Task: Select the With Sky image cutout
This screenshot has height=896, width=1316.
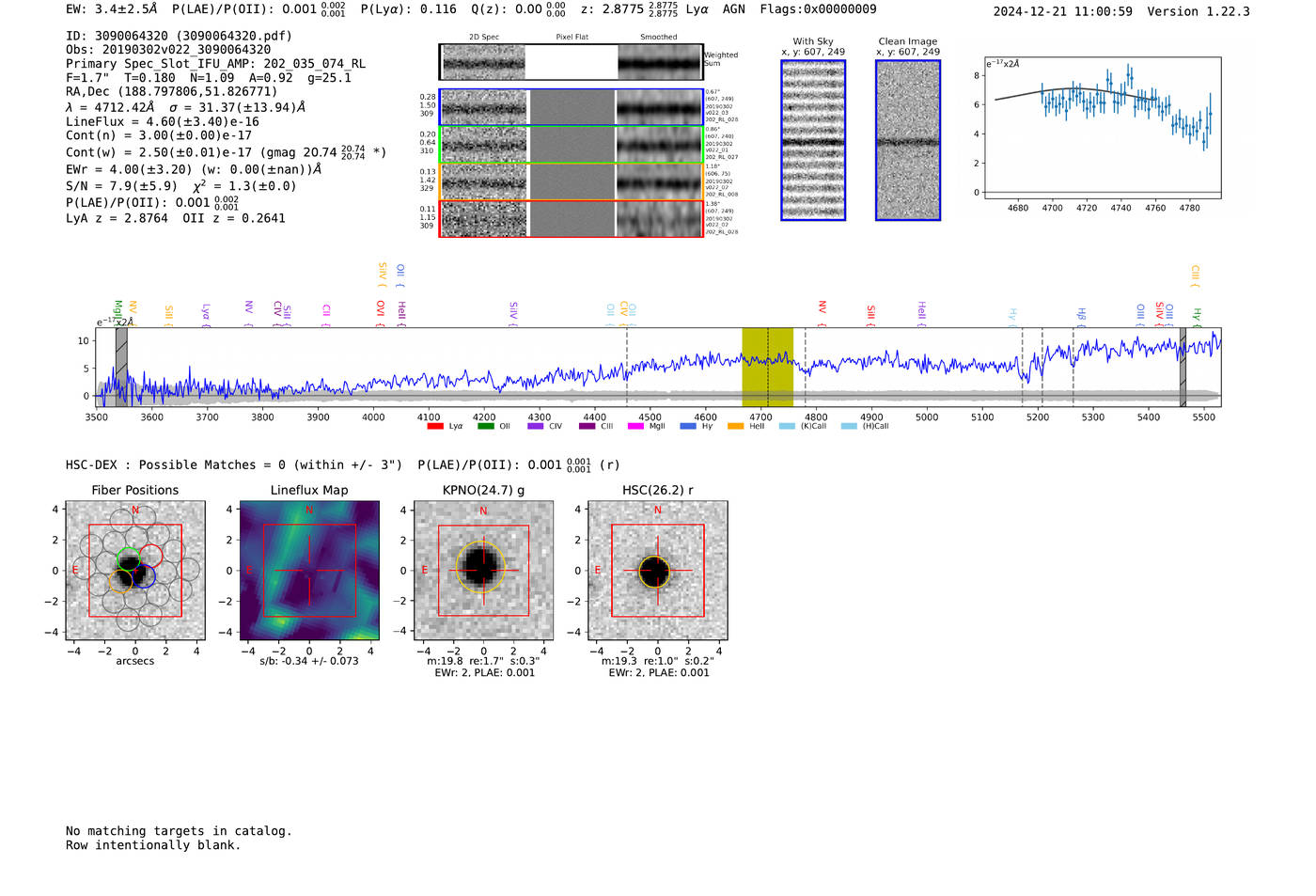Action: click(x=813, y=140)
